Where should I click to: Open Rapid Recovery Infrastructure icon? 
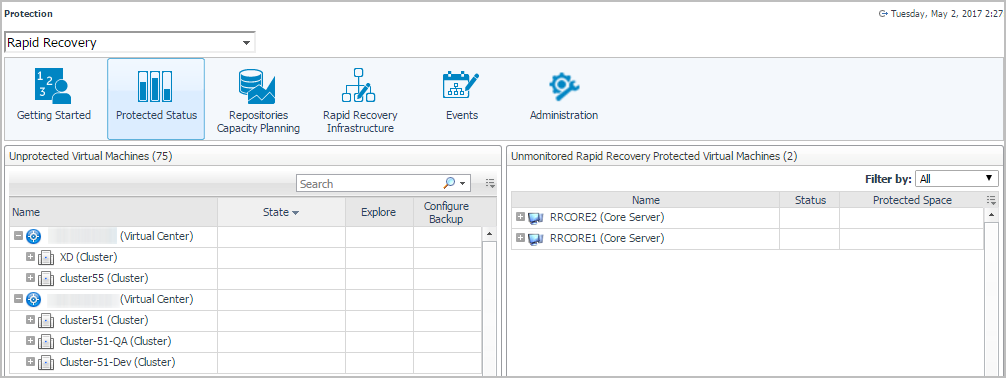[359, 85]
